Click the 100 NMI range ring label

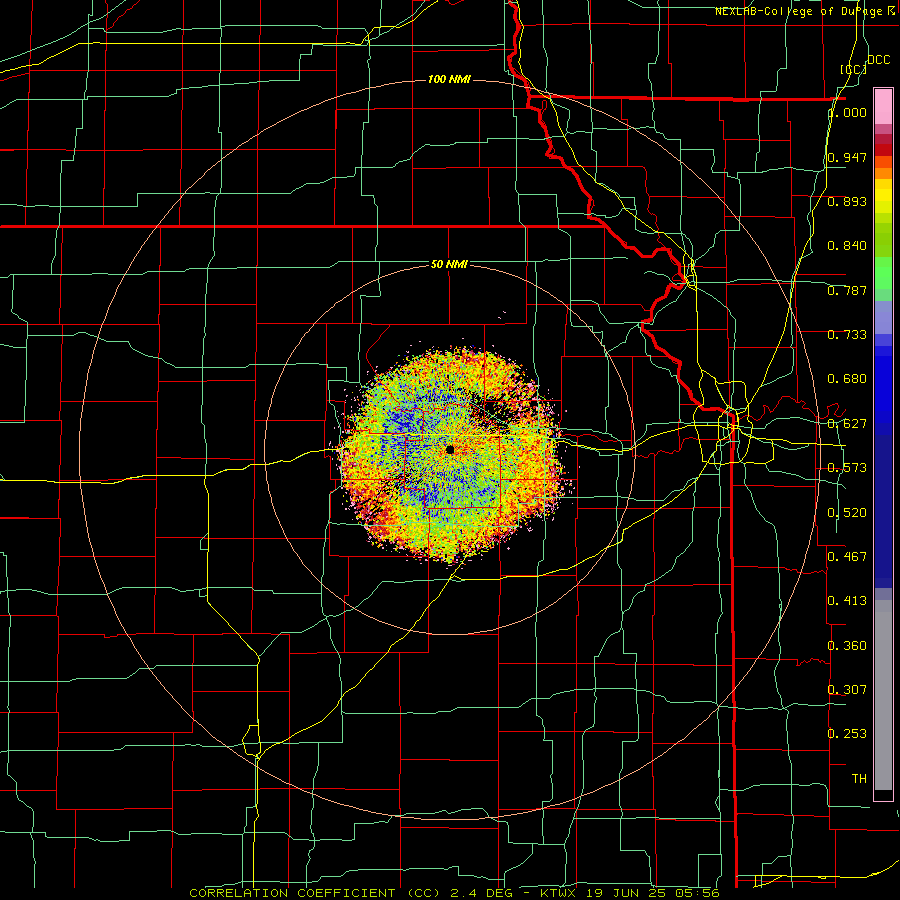coord(449,79)
